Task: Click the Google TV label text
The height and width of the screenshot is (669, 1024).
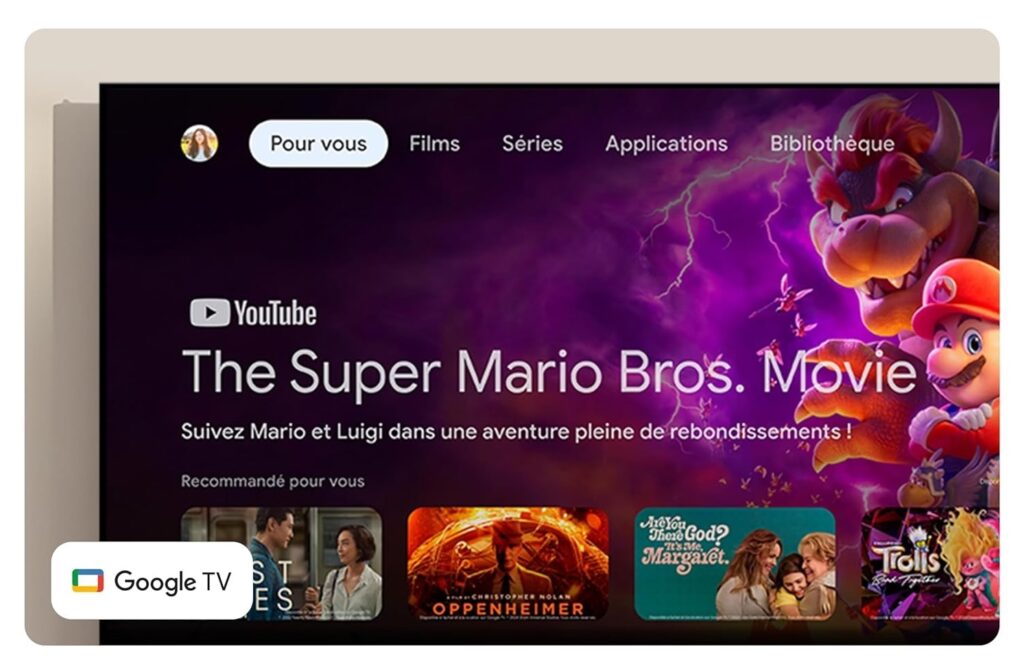Action: pyautogui.click(x=172, y=581)
